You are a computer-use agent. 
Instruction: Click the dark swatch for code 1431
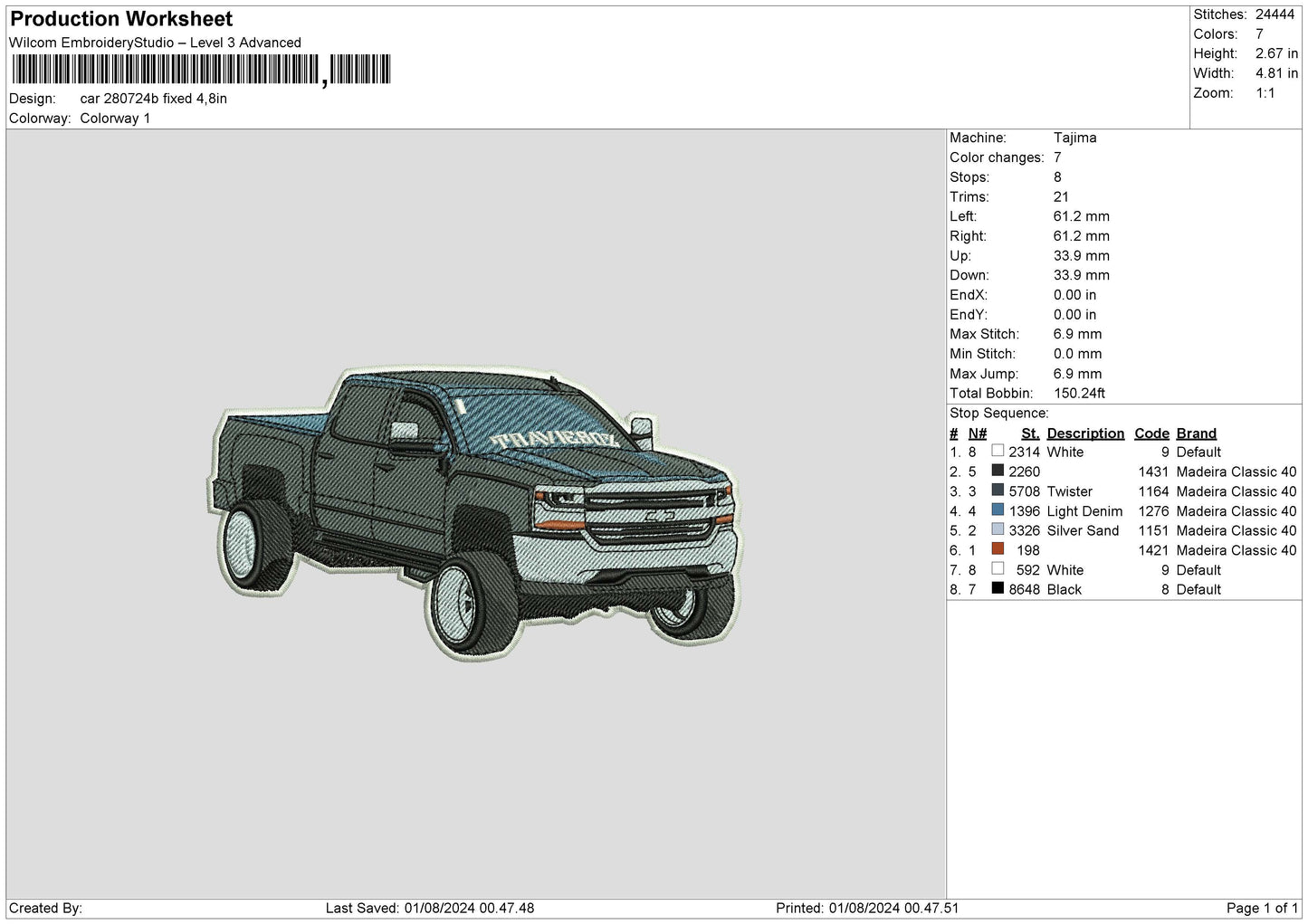click(x=998, y=471)
